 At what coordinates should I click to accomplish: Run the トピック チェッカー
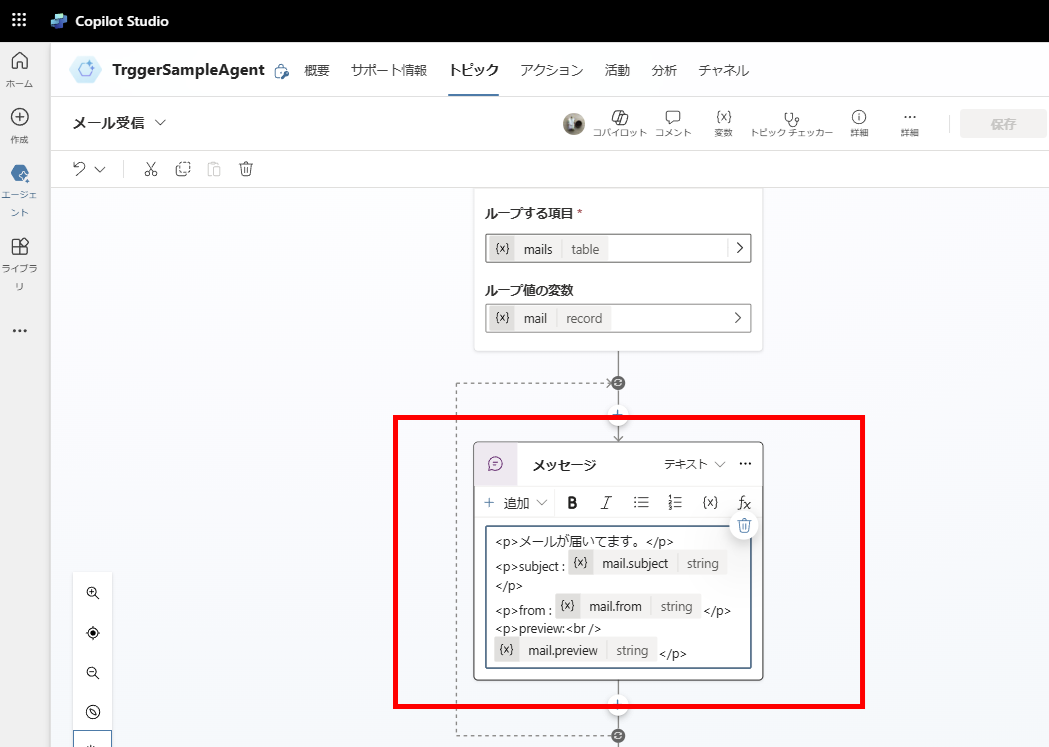click(x=791, y=122)
